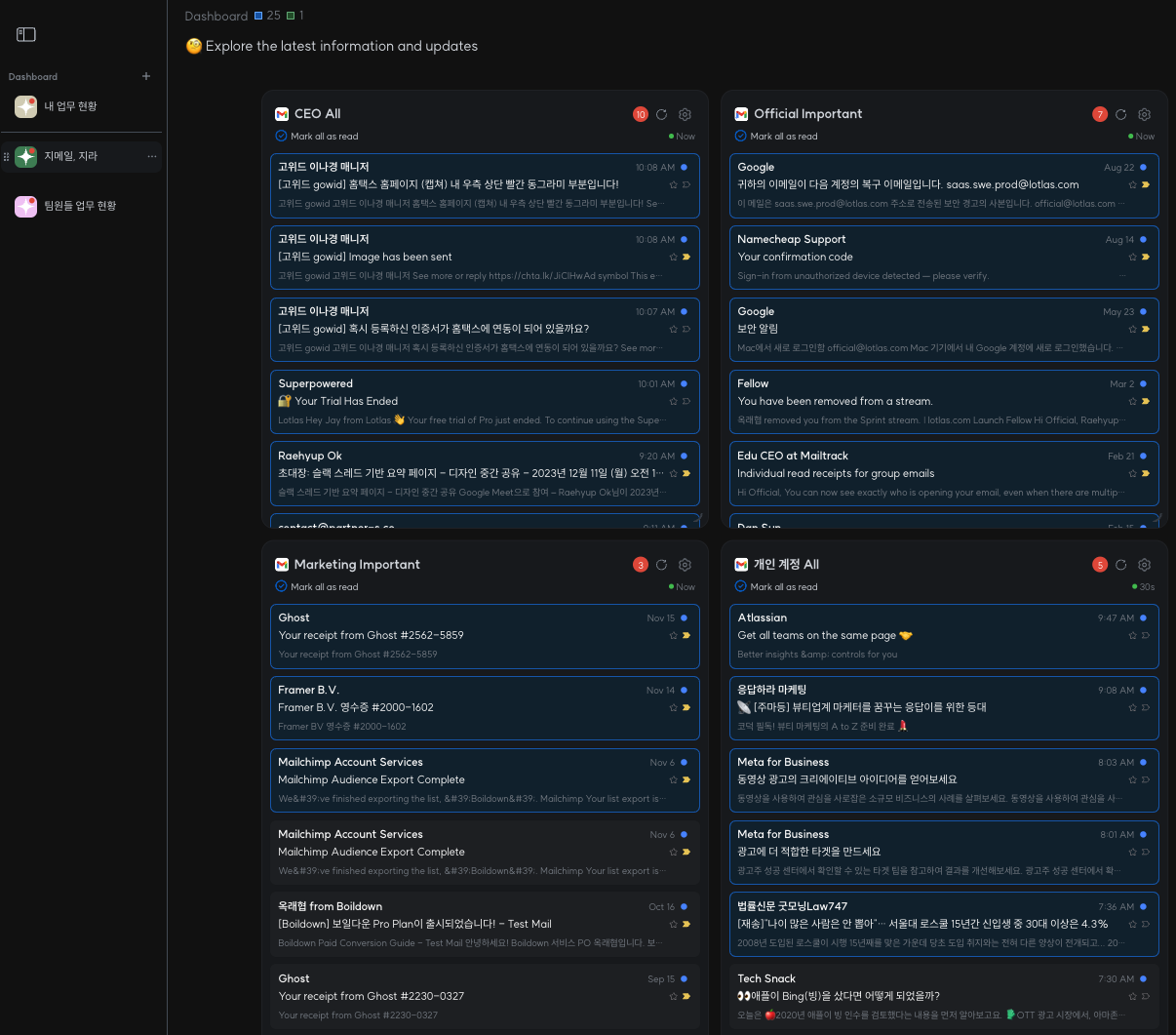
Task: Refresh the Marketing Important widget
Action: coord(661,565)
